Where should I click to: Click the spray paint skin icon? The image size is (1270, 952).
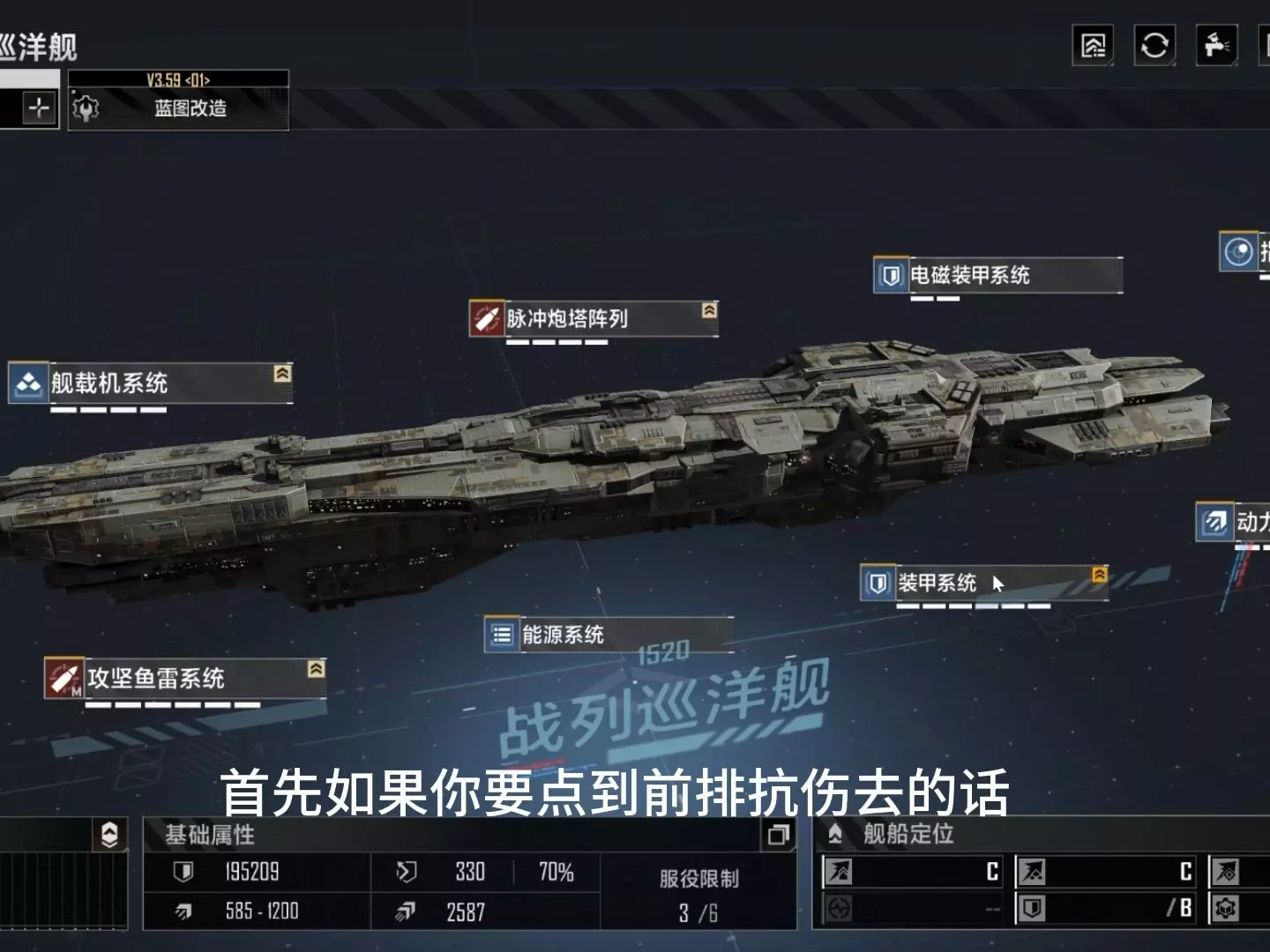(x=1216, y=45)
